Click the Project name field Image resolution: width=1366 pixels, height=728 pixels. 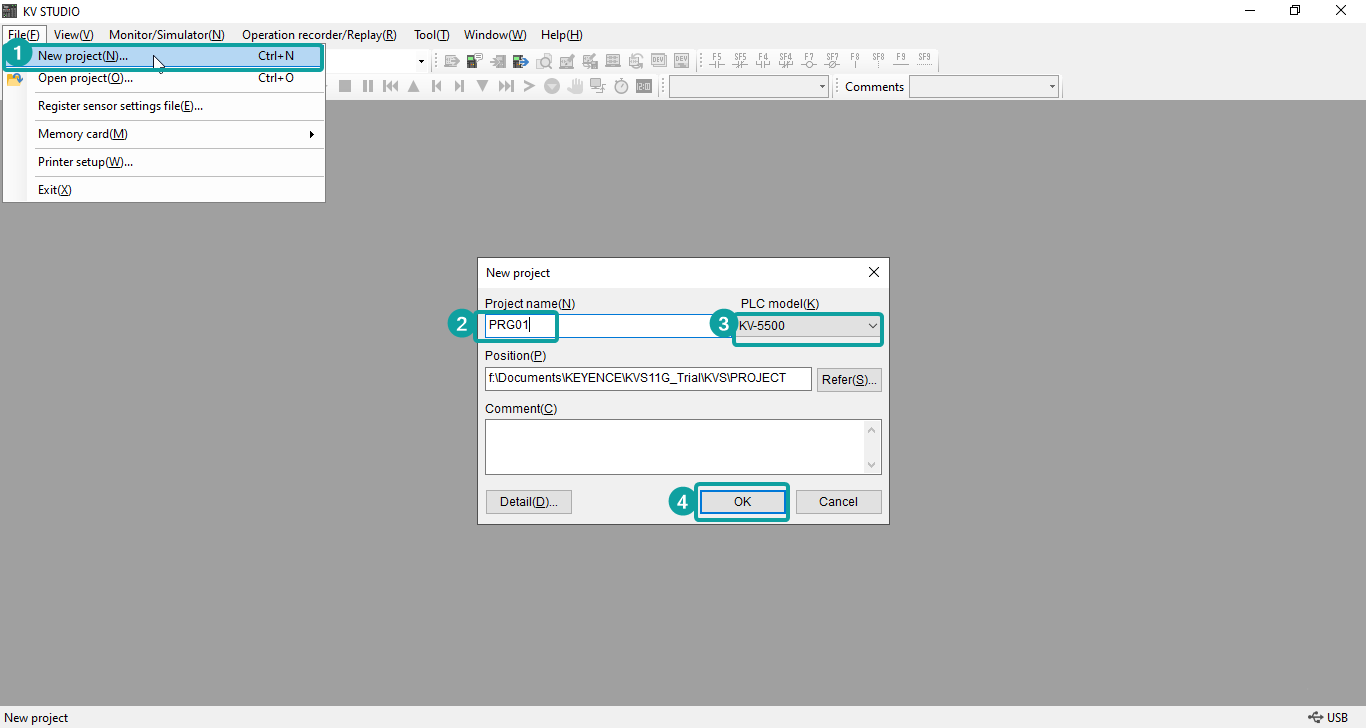pos(608,326)
